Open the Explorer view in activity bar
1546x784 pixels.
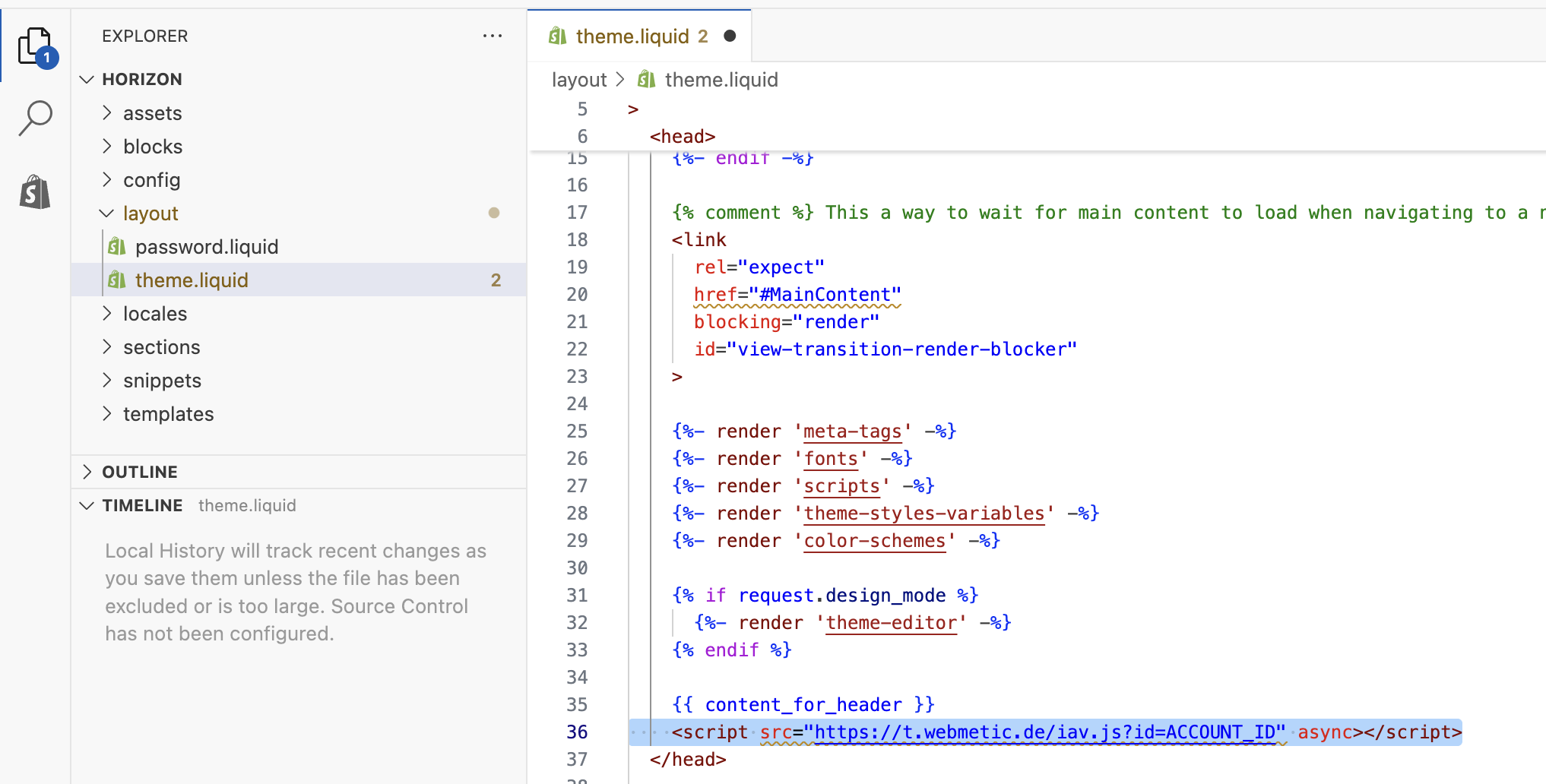36,47
